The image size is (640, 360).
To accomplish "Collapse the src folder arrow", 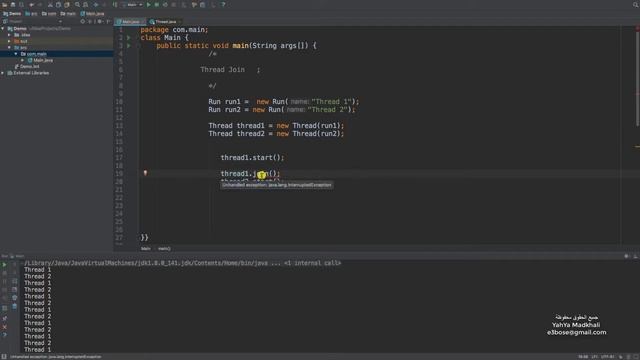I will [9, 47].
